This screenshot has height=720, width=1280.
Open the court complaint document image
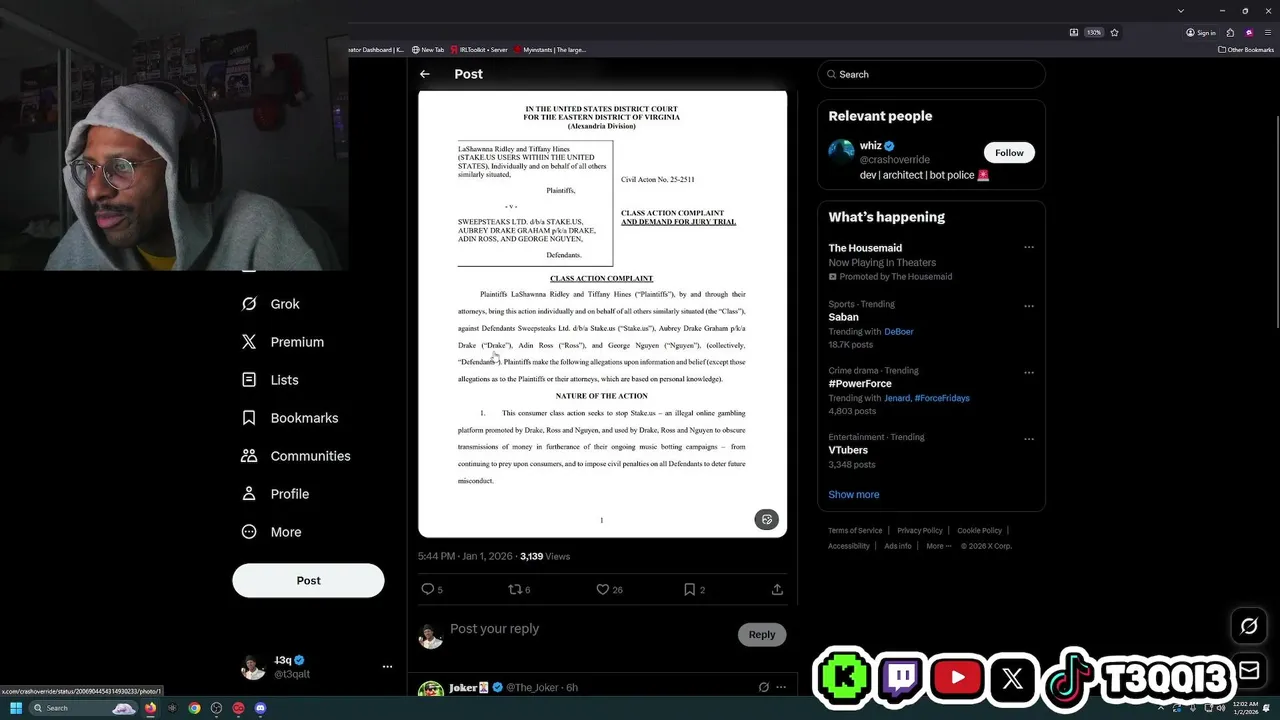click(x=602, y=313)
